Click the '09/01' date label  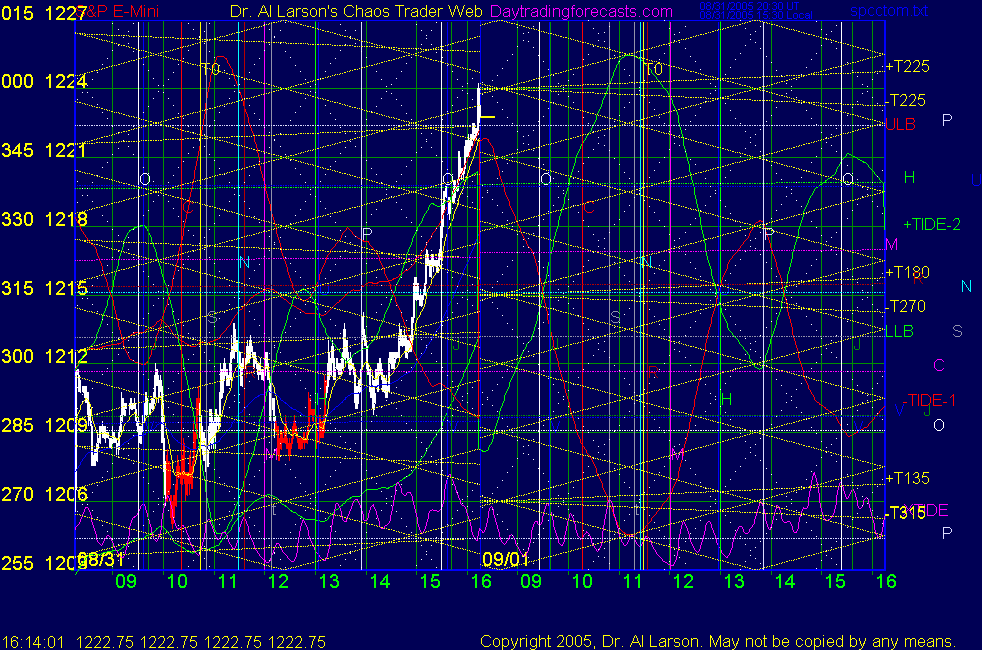[x=505, y=559]
